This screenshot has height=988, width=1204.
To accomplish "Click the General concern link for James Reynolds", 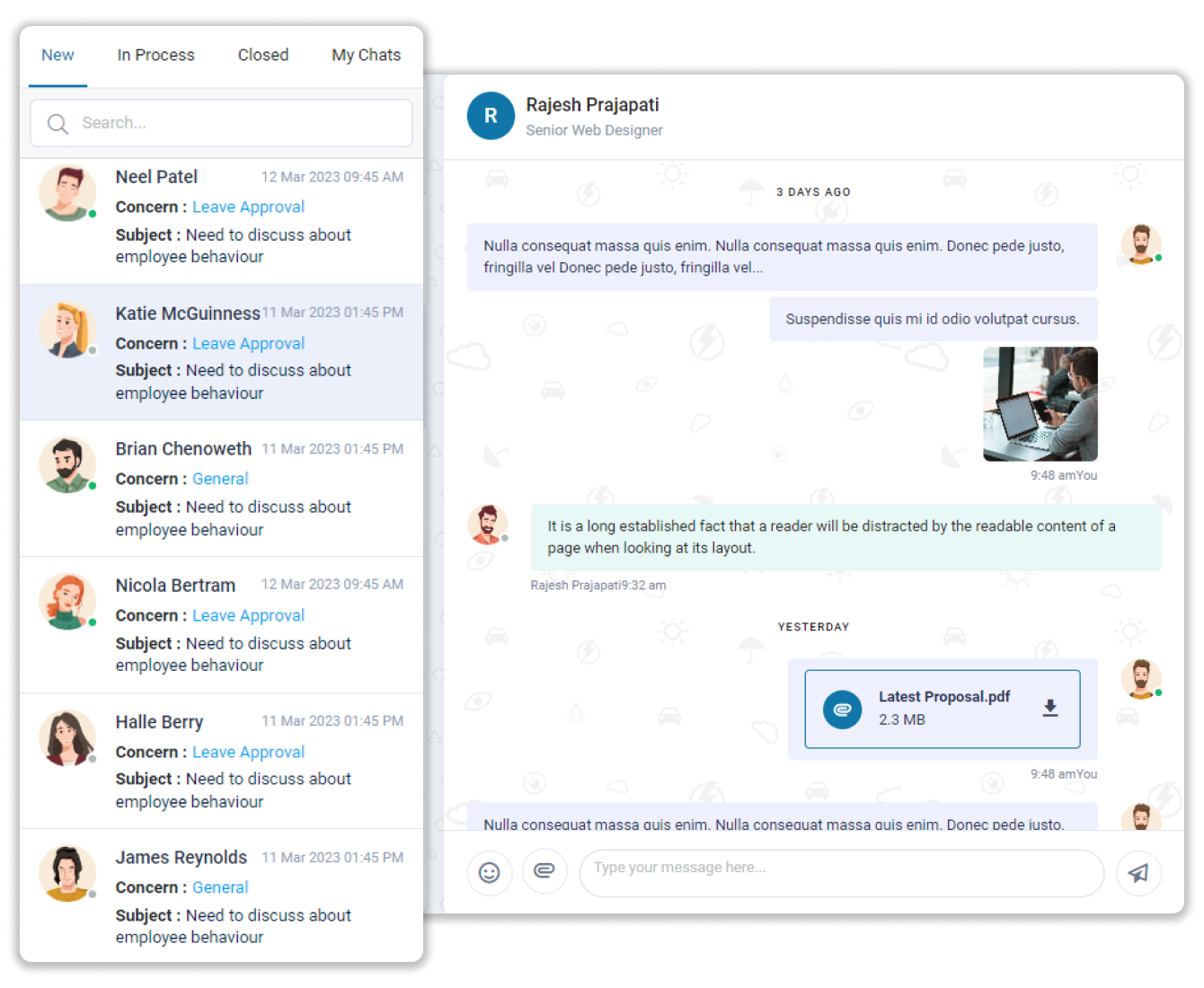I will (x=220, y=887).
